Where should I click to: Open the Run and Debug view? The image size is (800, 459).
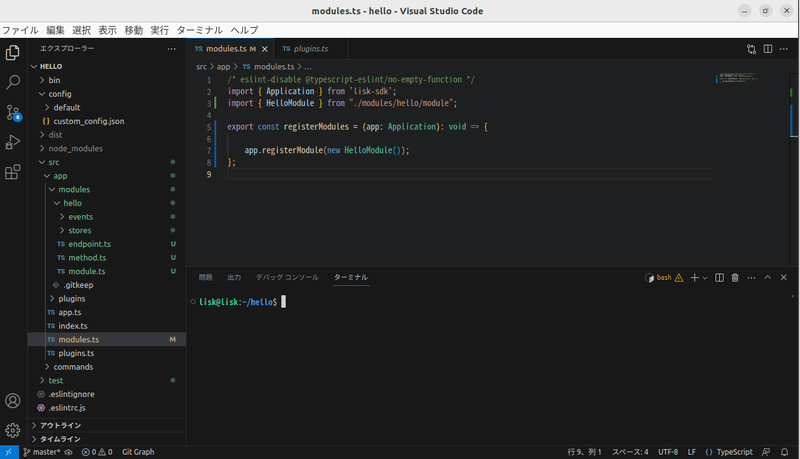click(x=13, y=142)
